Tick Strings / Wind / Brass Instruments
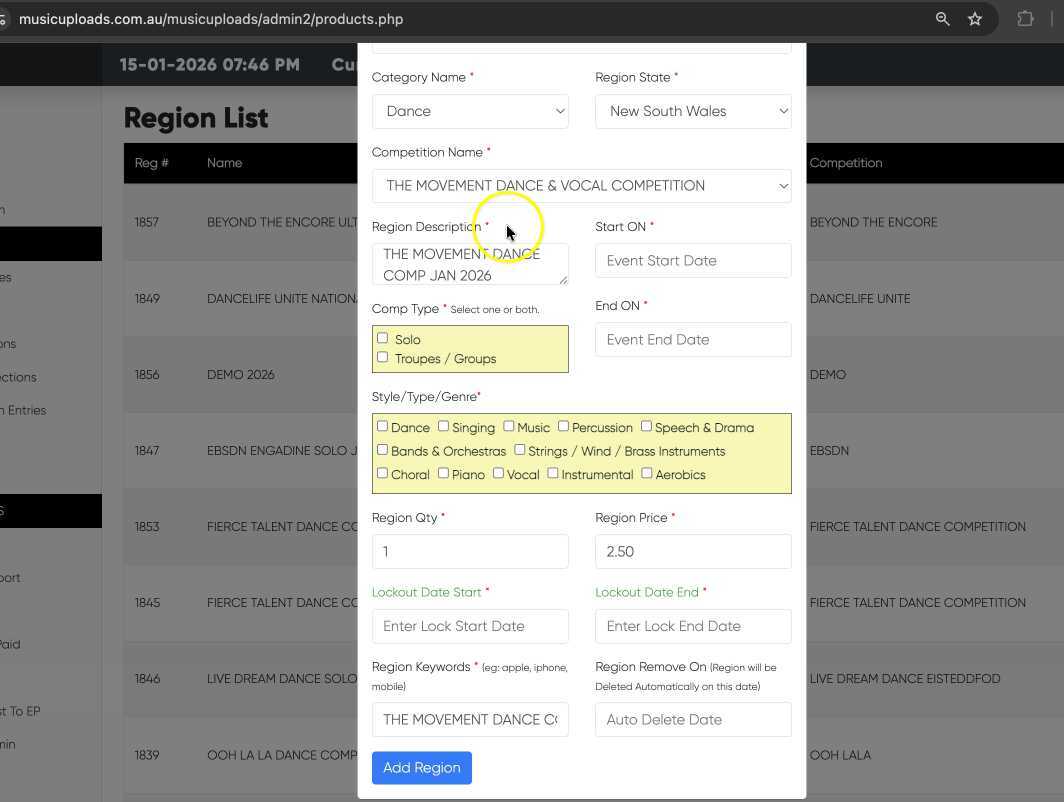The height and width of the screenshot is (802, 1064). (520, 450)
